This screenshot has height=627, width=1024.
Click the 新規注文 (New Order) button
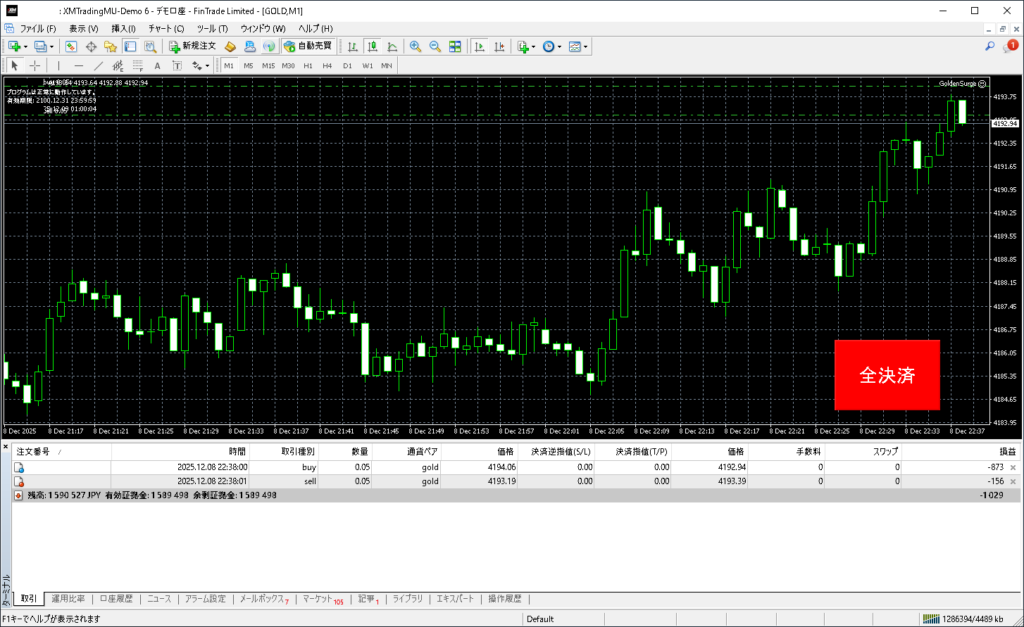pyautogui.click(x=192, y=46)
